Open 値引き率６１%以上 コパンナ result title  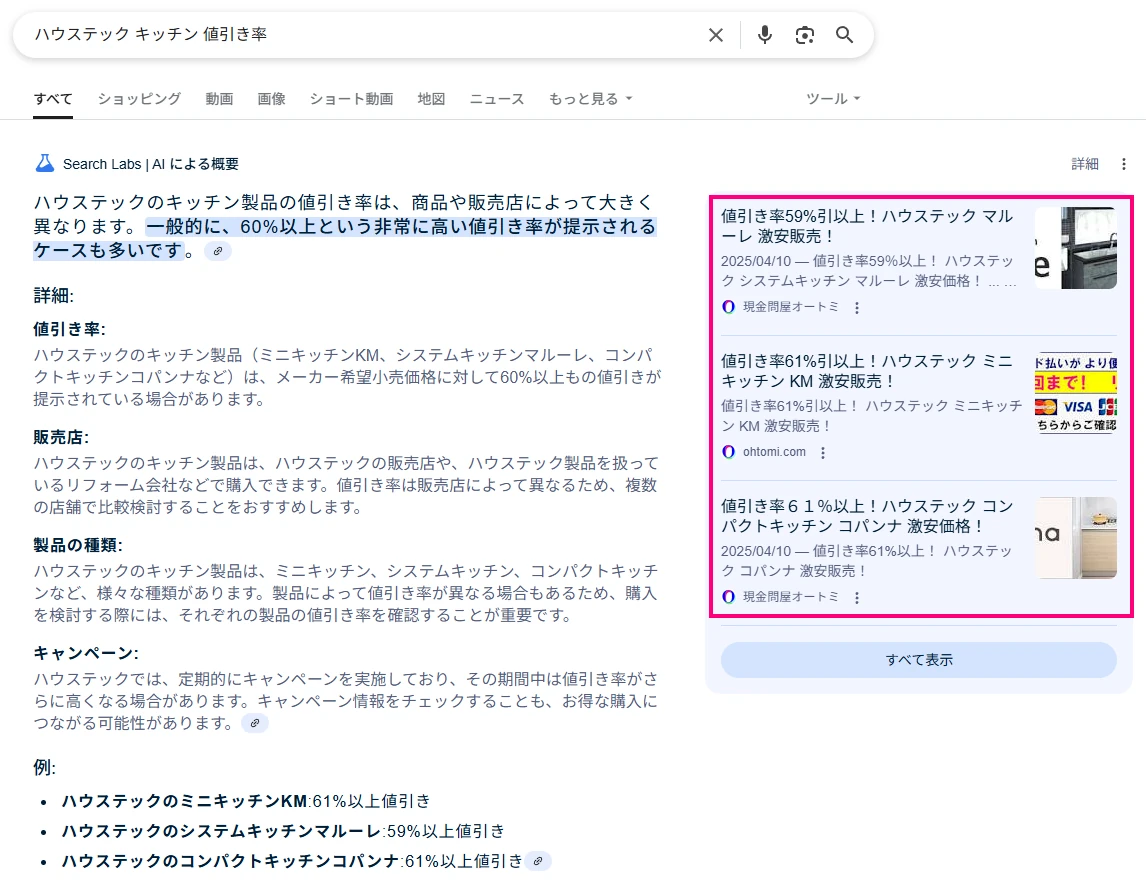click(867, 515)
